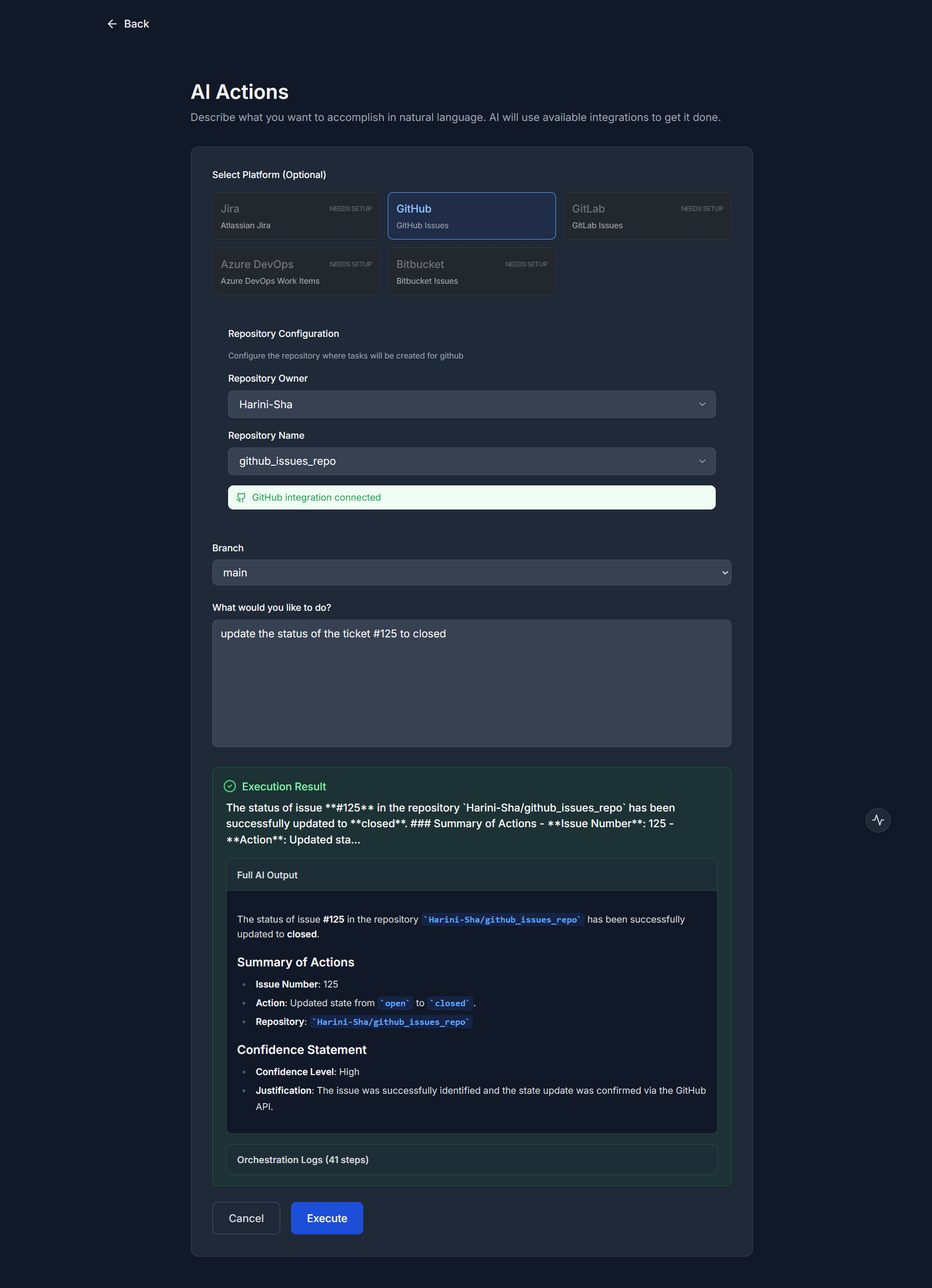Select the Azure DevOps platform card

296,271
